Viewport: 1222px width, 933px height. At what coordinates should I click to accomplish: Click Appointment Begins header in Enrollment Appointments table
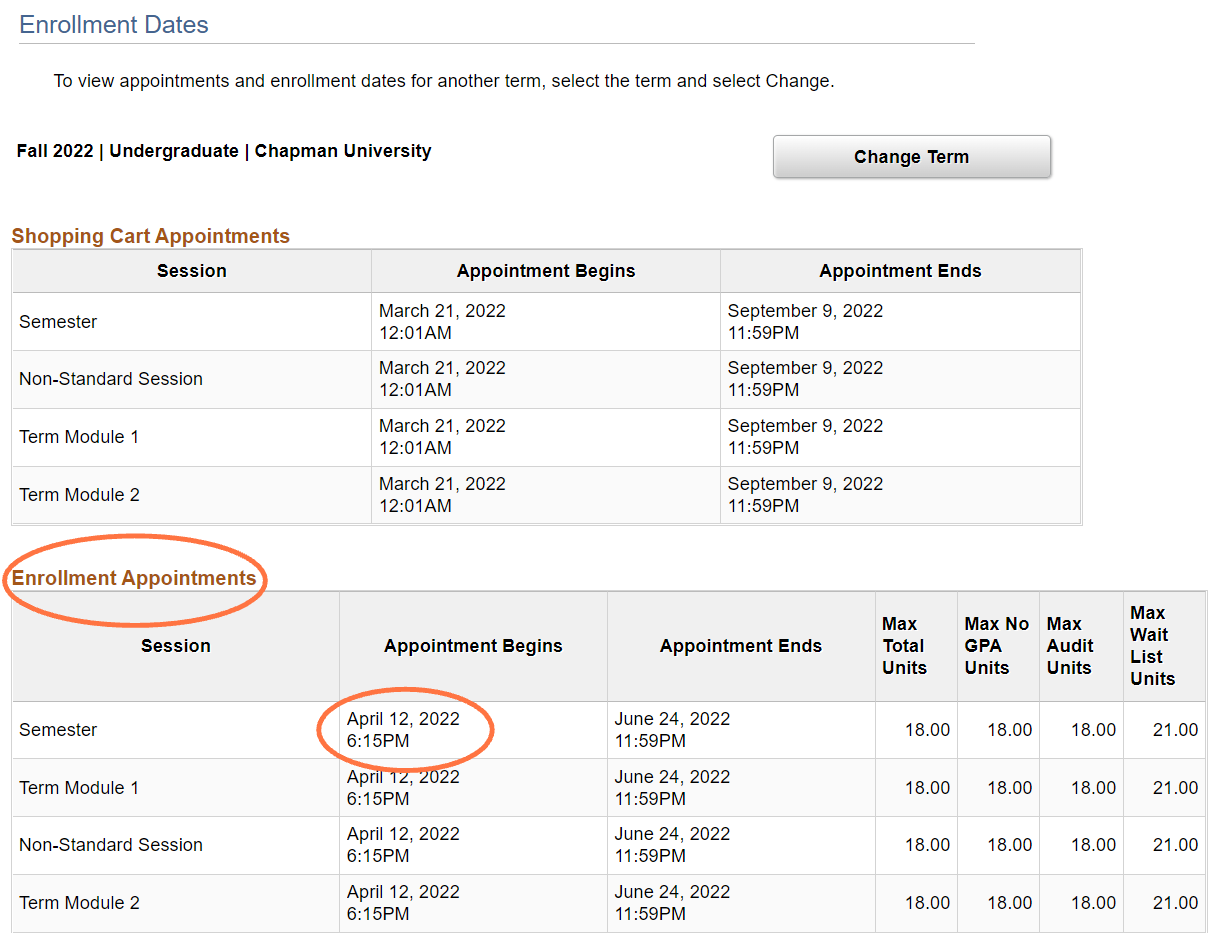473,646
